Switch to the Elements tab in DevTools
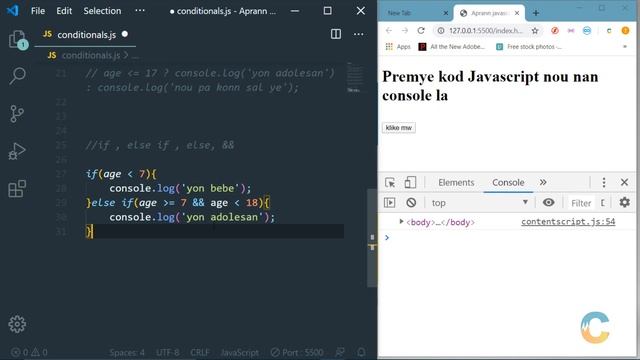640x360 pixels. [456, 182]
